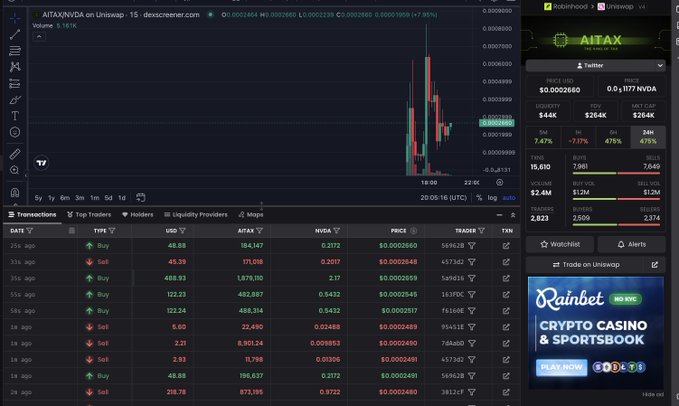This screenshot has width=679, height=406.
Task: Switch to the Holders tab
Action: point(138,215)
